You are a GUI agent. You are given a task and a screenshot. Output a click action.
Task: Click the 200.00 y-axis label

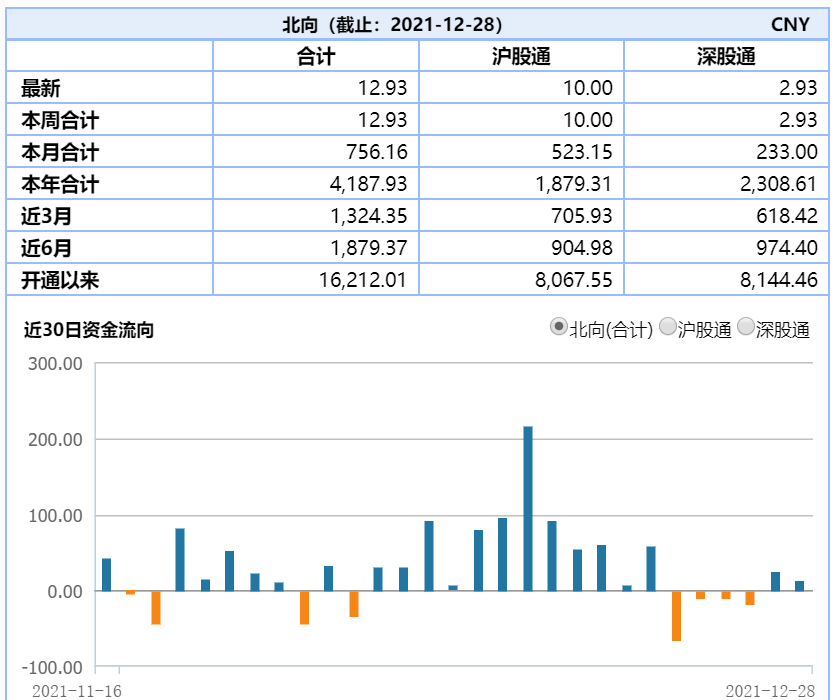tap(55, 440)
